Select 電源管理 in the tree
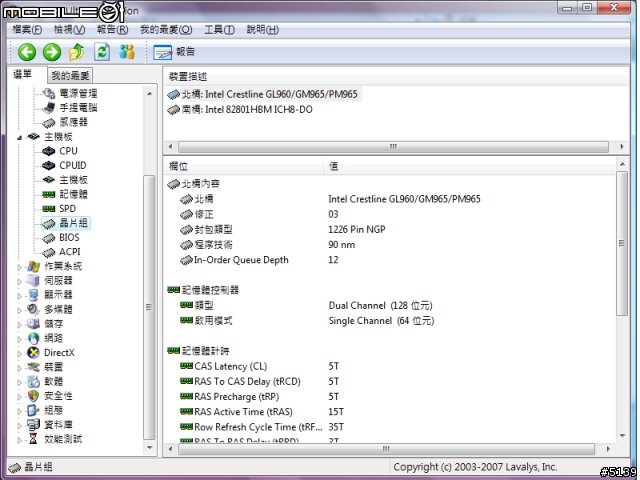 (70, 93)
